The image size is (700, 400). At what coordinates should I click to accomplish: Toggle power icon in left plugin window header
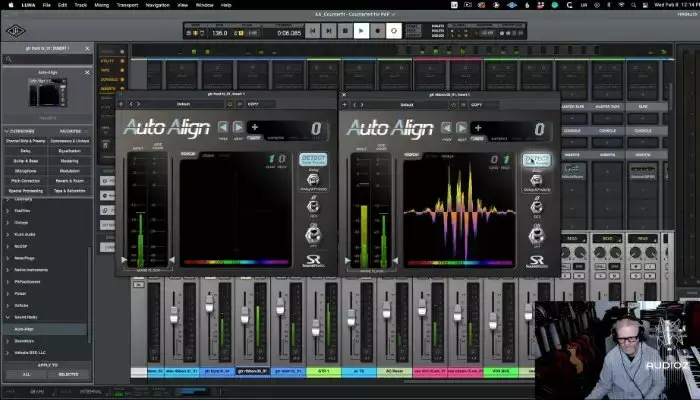click(230, 104)
